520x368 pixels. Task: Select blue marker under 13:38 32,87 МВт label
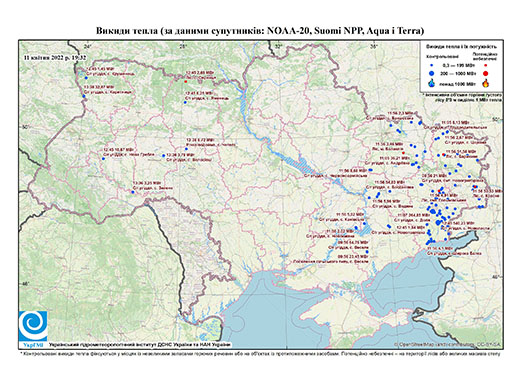(x=84, y=96)
